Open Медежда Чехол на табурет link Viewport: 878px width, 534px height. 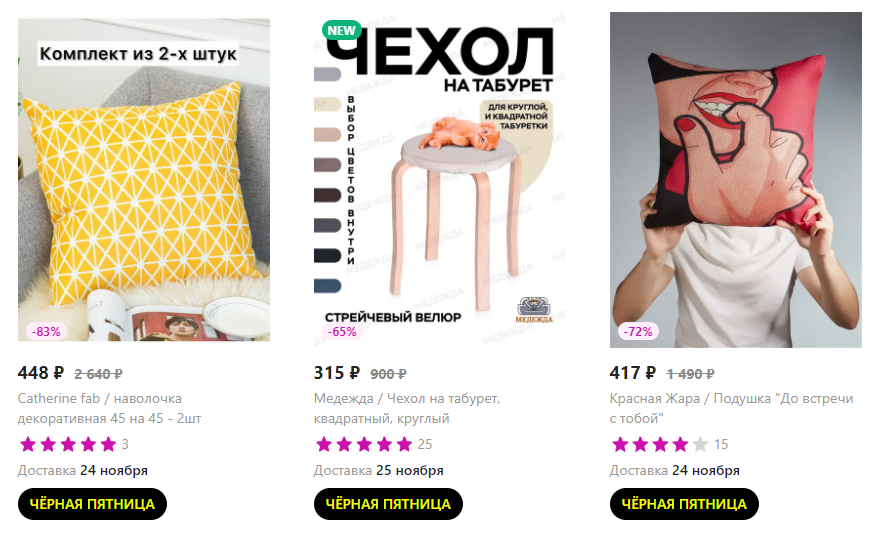click(407, 409)
